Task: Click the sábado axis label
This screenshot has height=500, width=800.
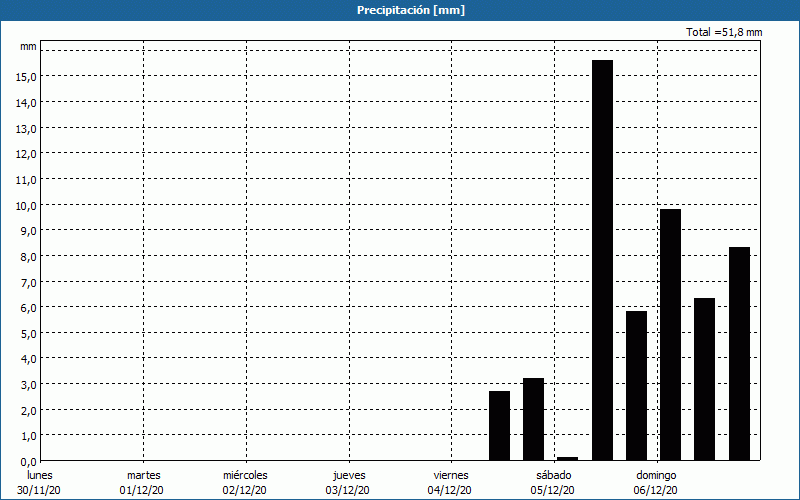Action: point(554,475)
